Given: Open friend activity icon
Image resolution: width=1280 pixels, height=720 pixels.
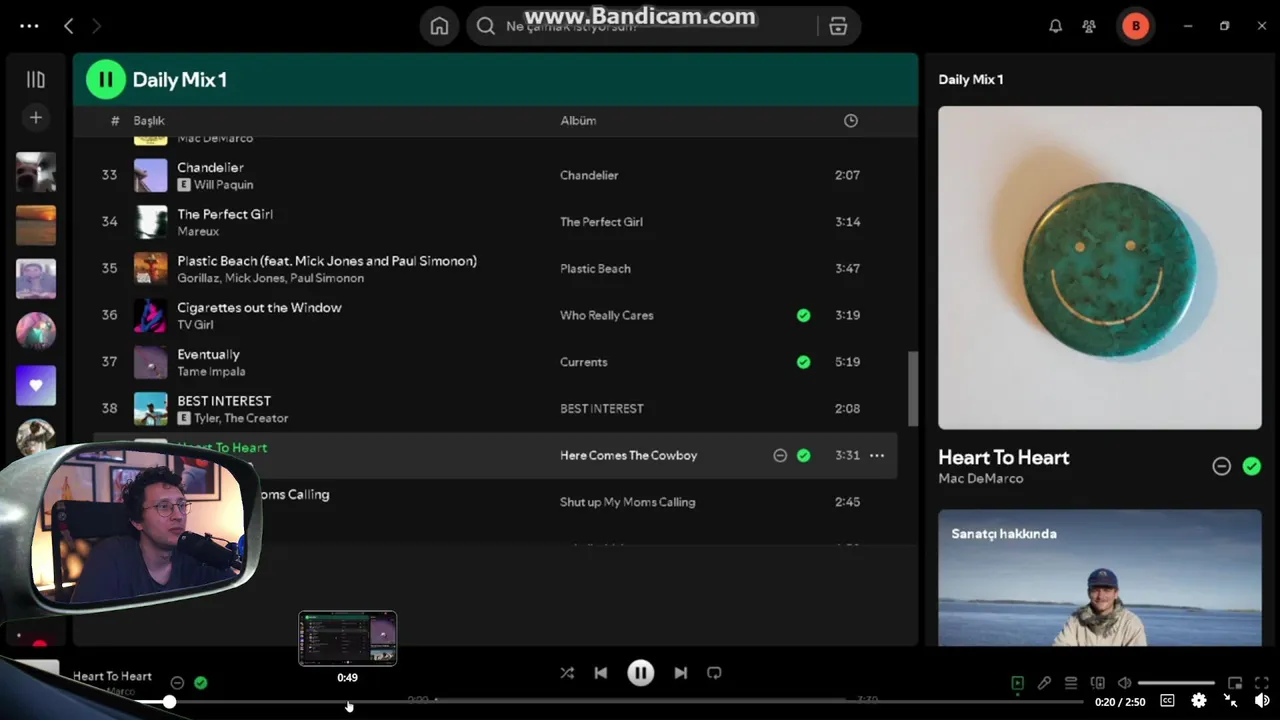Looking at the screenshot, I should pos(1089,26).
